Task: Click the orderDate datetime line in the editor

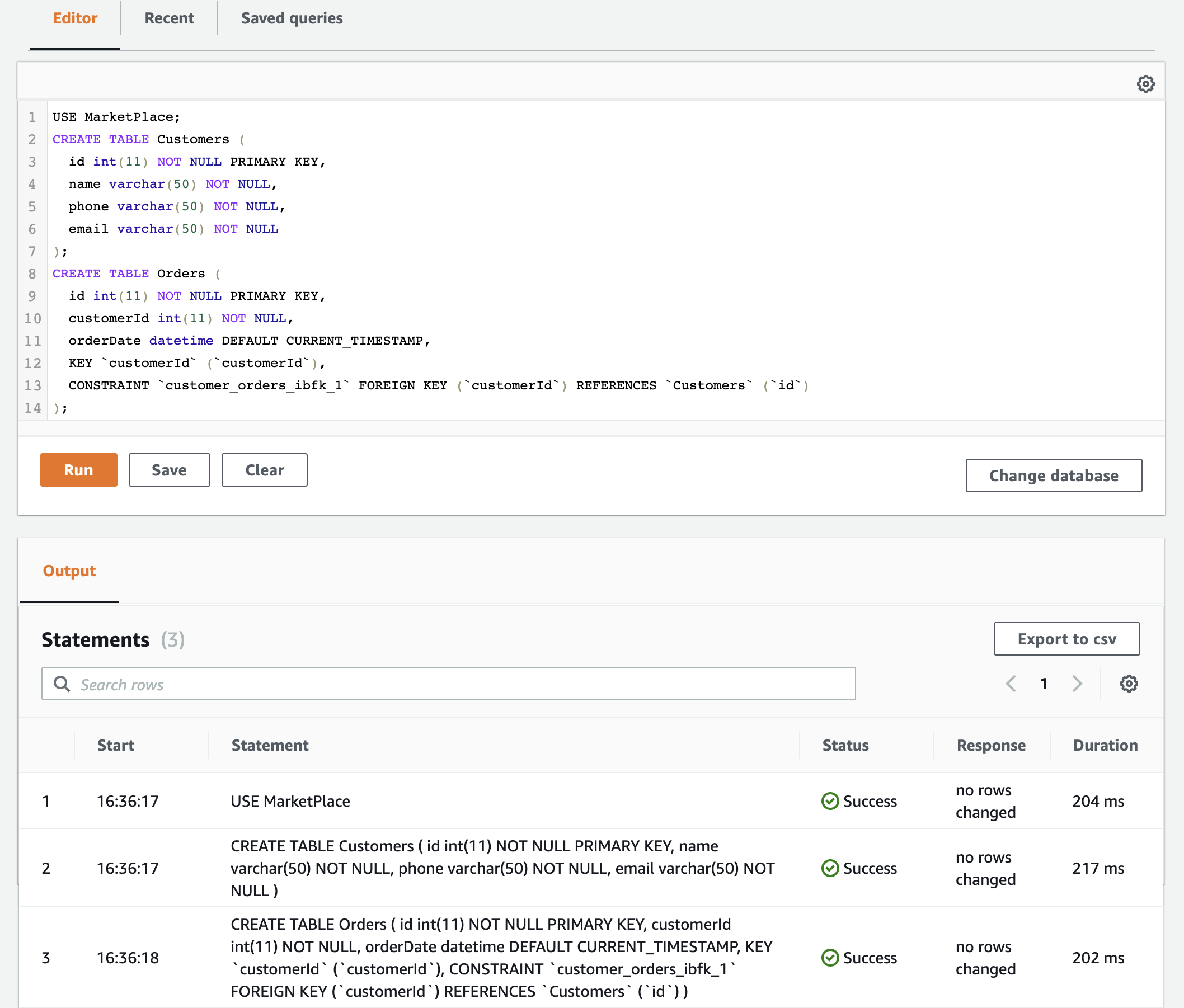Action: click(249, 341)
